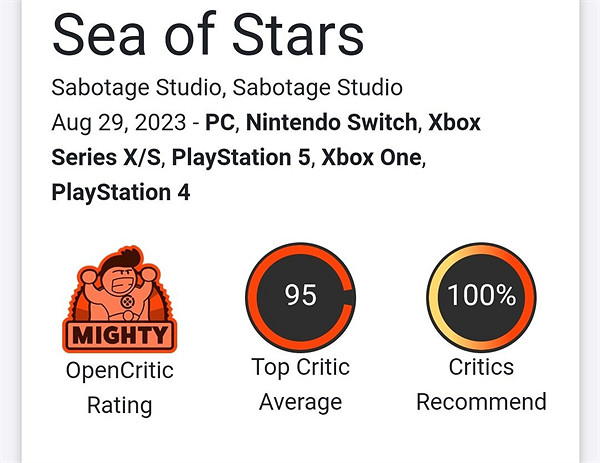Click the Top Critic Average label
The image size is (600, 463).
(x=300, y=385)
